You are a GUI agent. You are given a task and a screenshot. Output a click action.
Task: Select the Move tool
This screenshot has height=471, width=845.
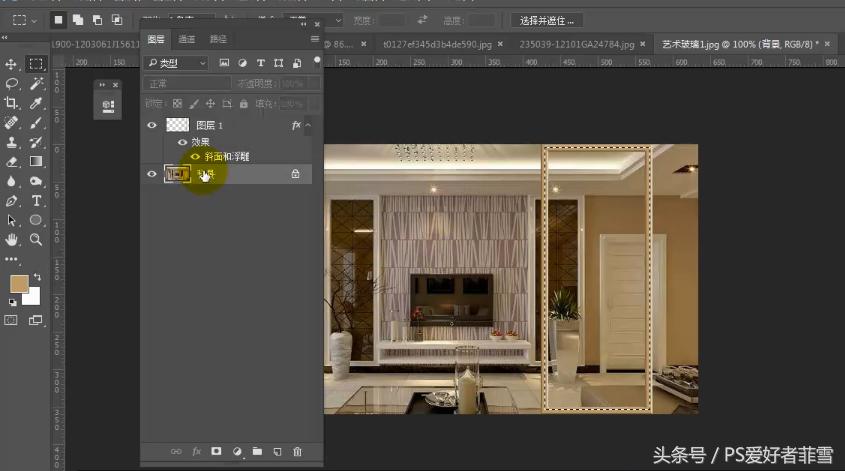coord(12,64)
